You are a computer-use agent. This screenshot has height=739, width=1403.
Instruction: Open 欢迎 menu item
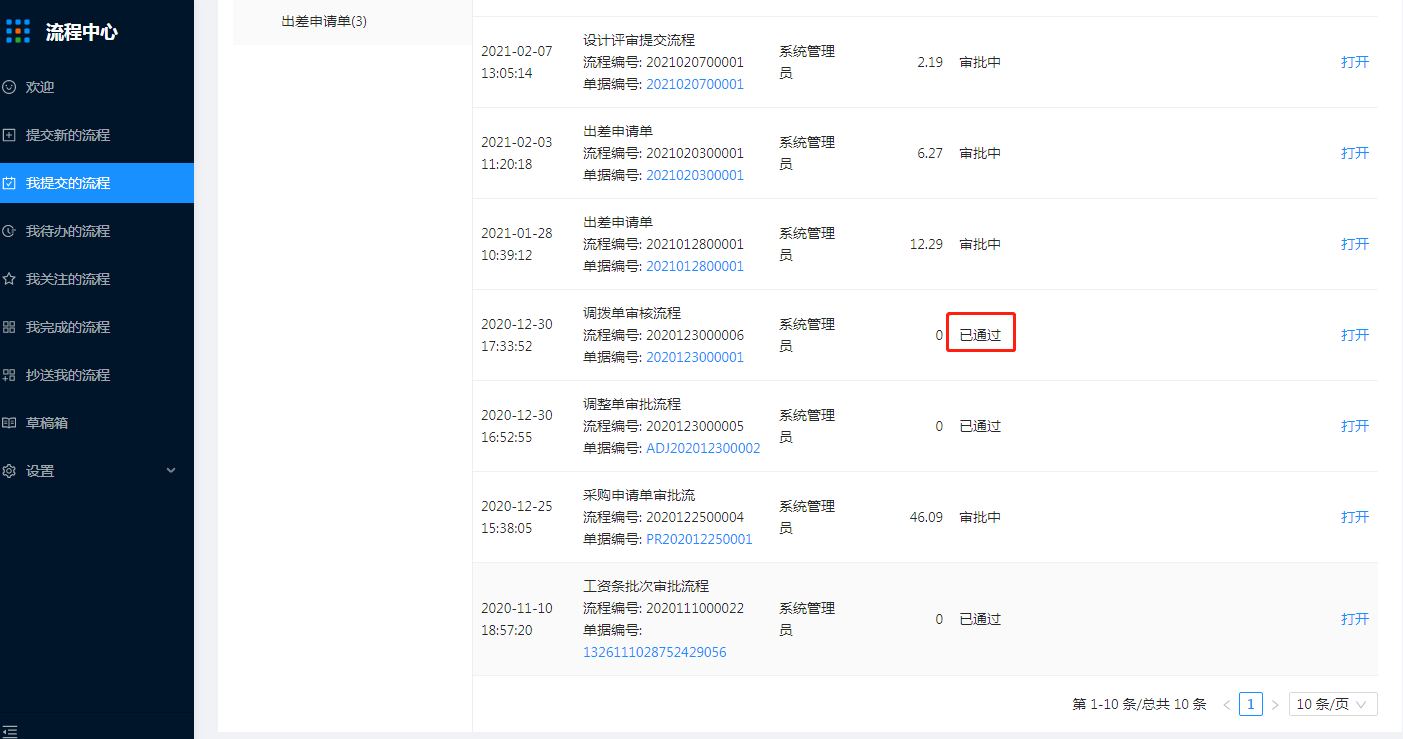(x=97, y=87)
